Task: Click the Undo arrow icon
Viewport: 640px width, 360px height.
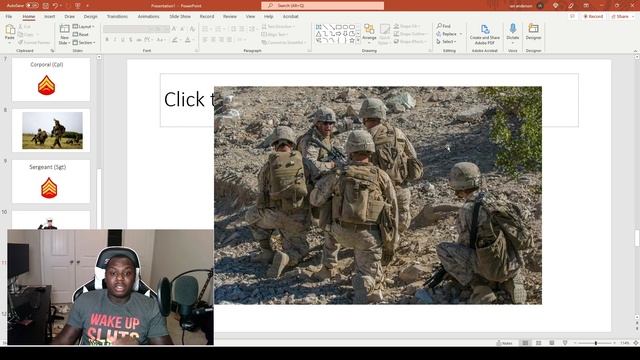Action: 55,6
